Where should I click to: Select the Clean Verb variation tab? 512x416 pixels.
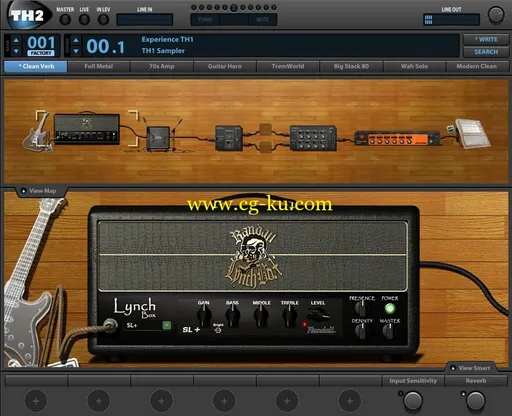click(36, 66)
